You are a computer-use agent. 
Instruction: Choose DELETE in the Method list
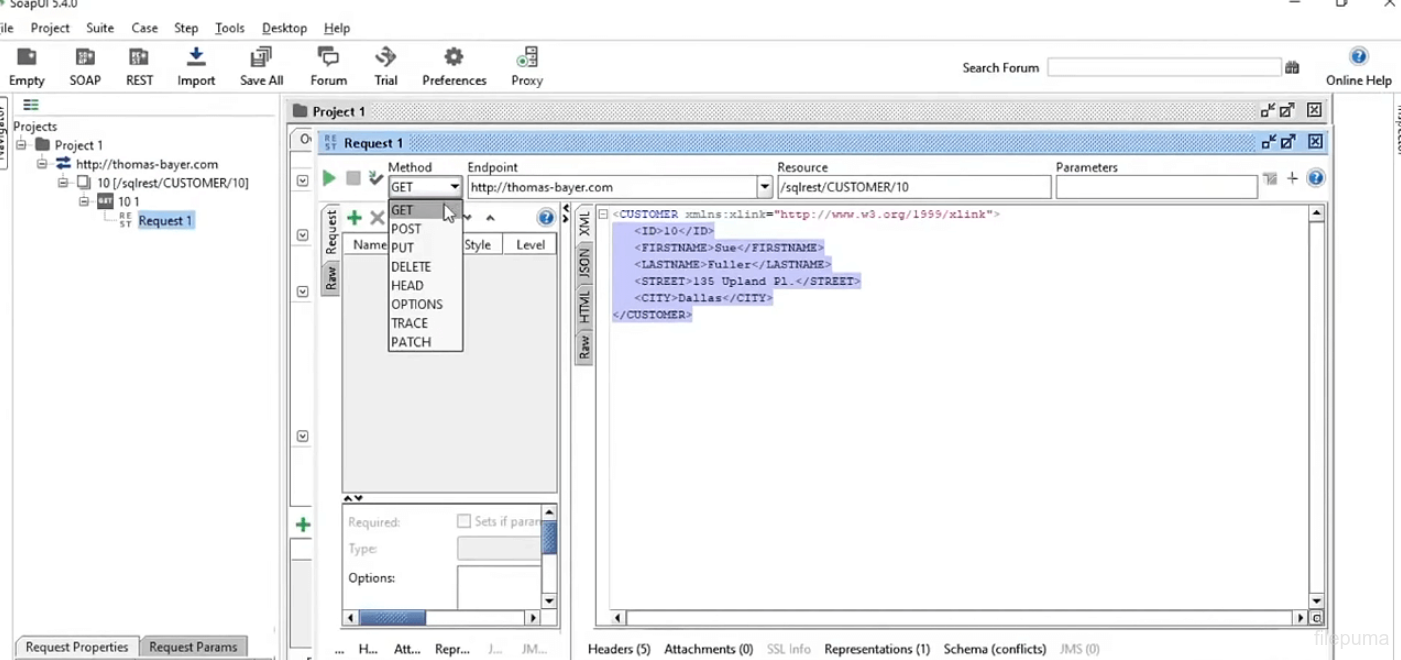[x=411, y=267]
